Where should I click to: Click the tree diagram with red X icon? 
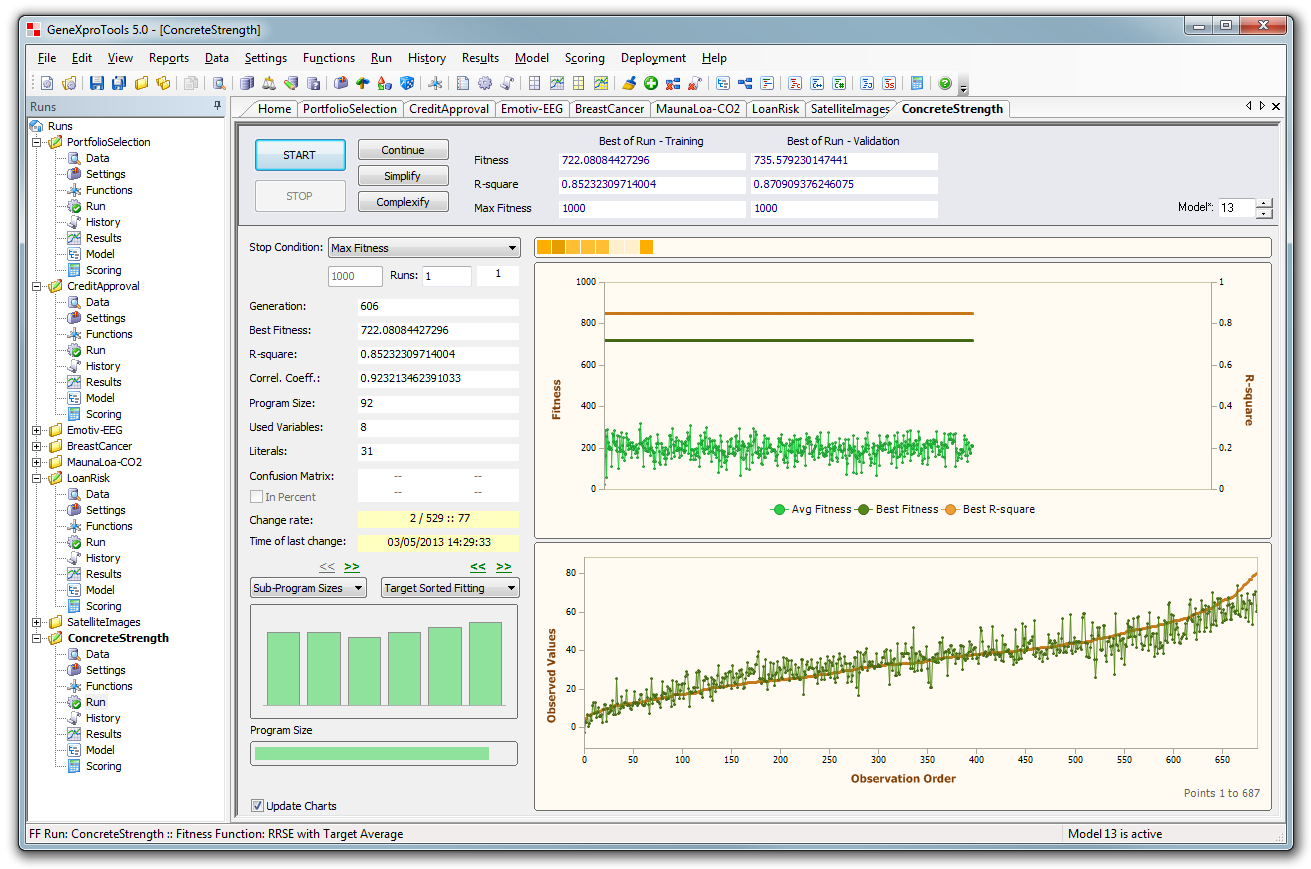point(673,84)
